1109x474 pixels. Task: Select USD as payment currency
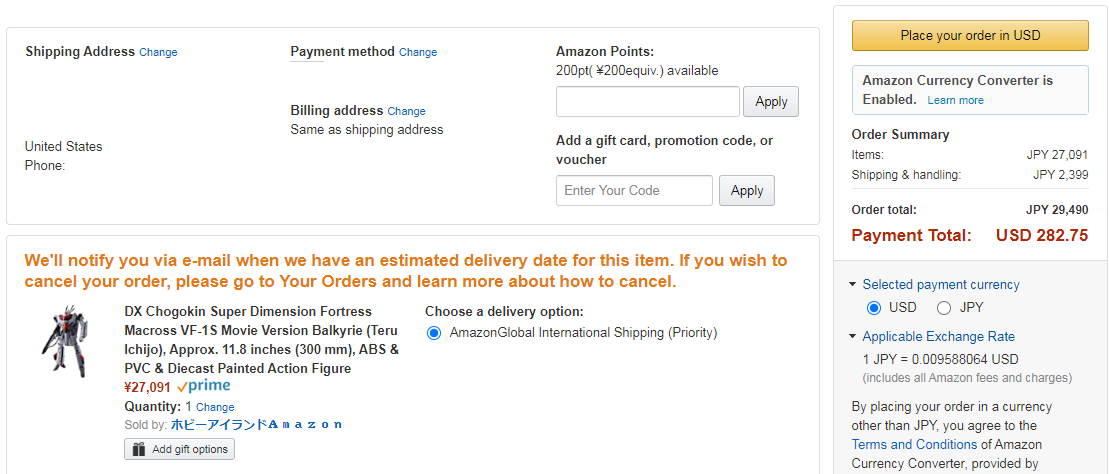pos(873,308)
